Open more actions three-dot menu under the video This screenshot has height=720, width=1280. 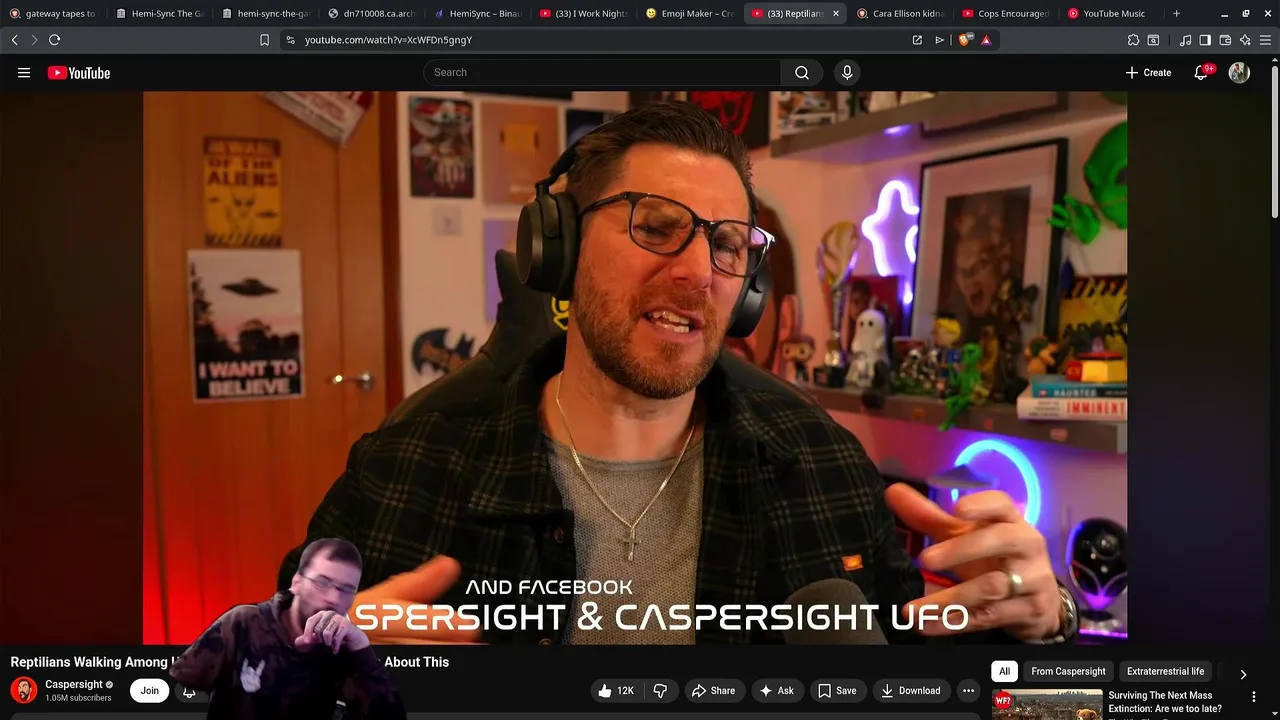point(968,690)
